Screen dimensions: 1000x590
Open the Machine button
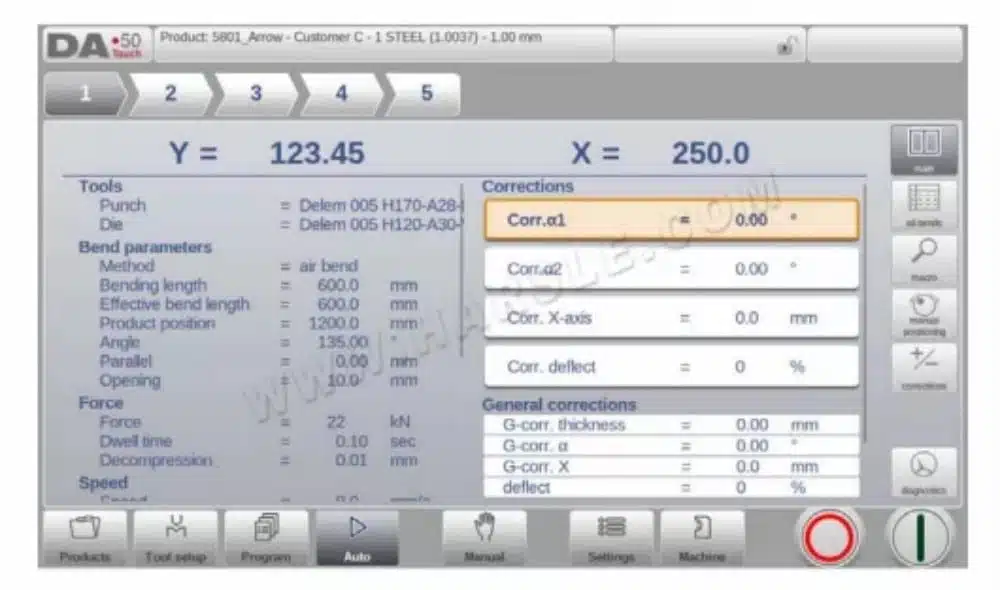pos(702,538)
